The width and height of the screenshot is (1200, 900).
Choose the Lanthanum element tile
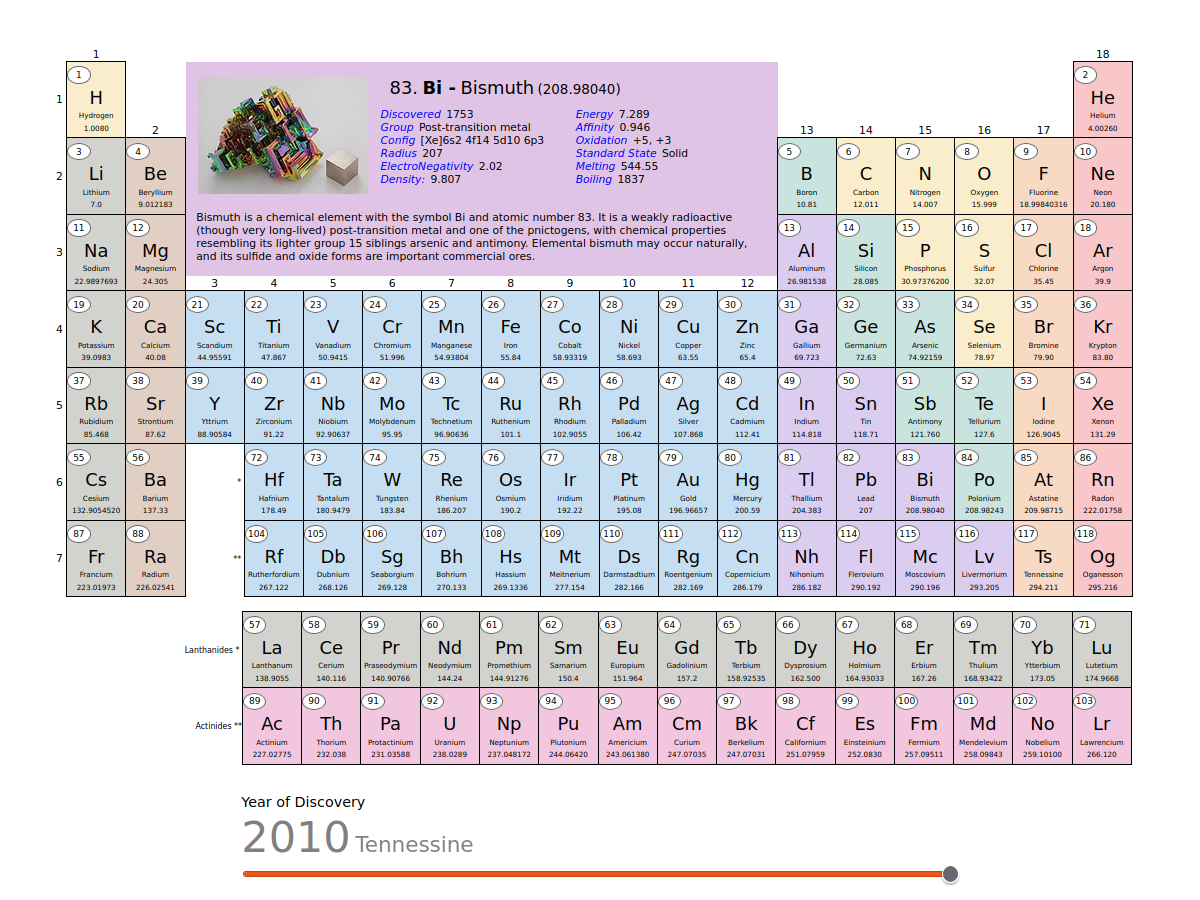[x=272, y=650]
